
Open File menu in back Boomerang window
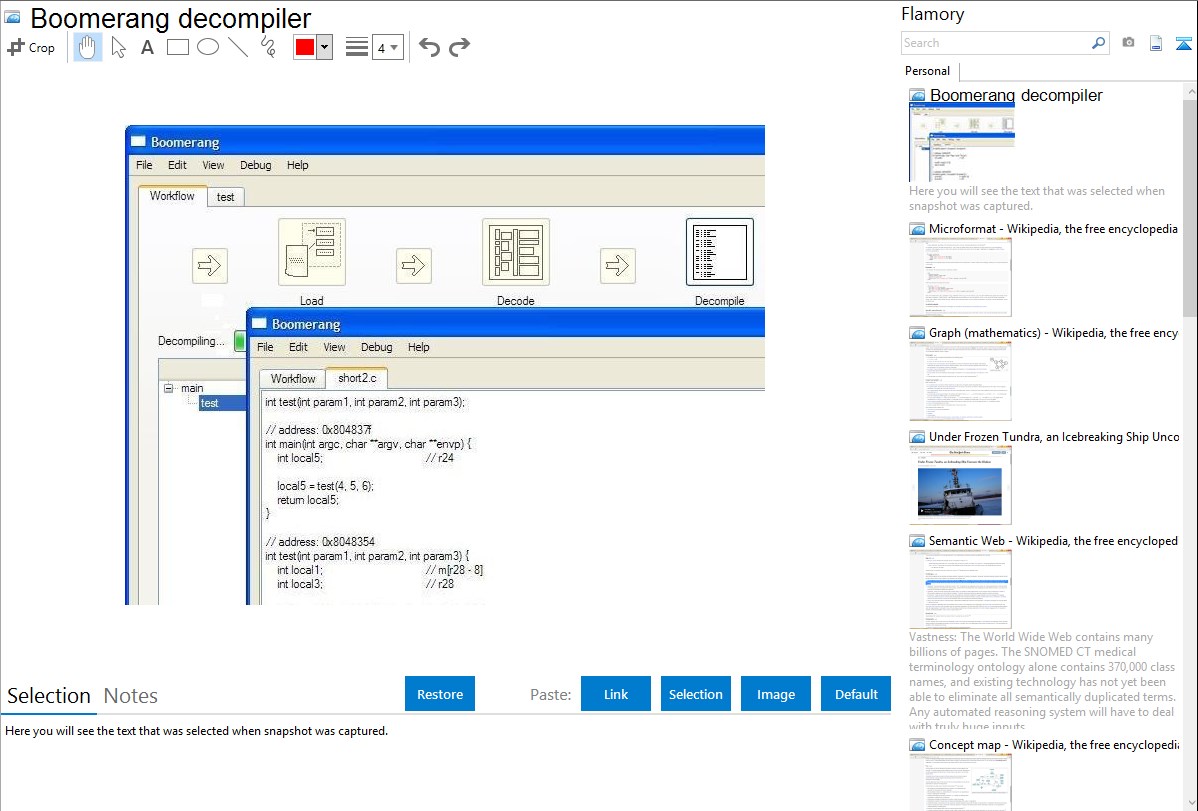tap(144, 165)
